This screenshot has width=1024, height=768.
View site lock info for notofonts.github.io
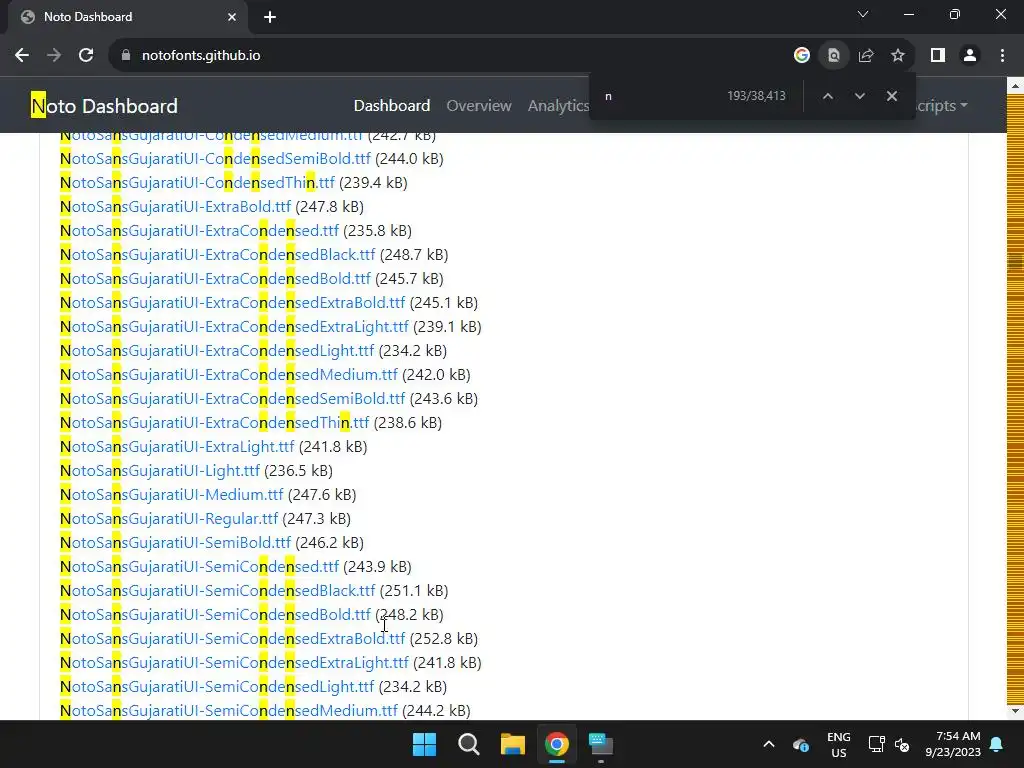[126, 56]
